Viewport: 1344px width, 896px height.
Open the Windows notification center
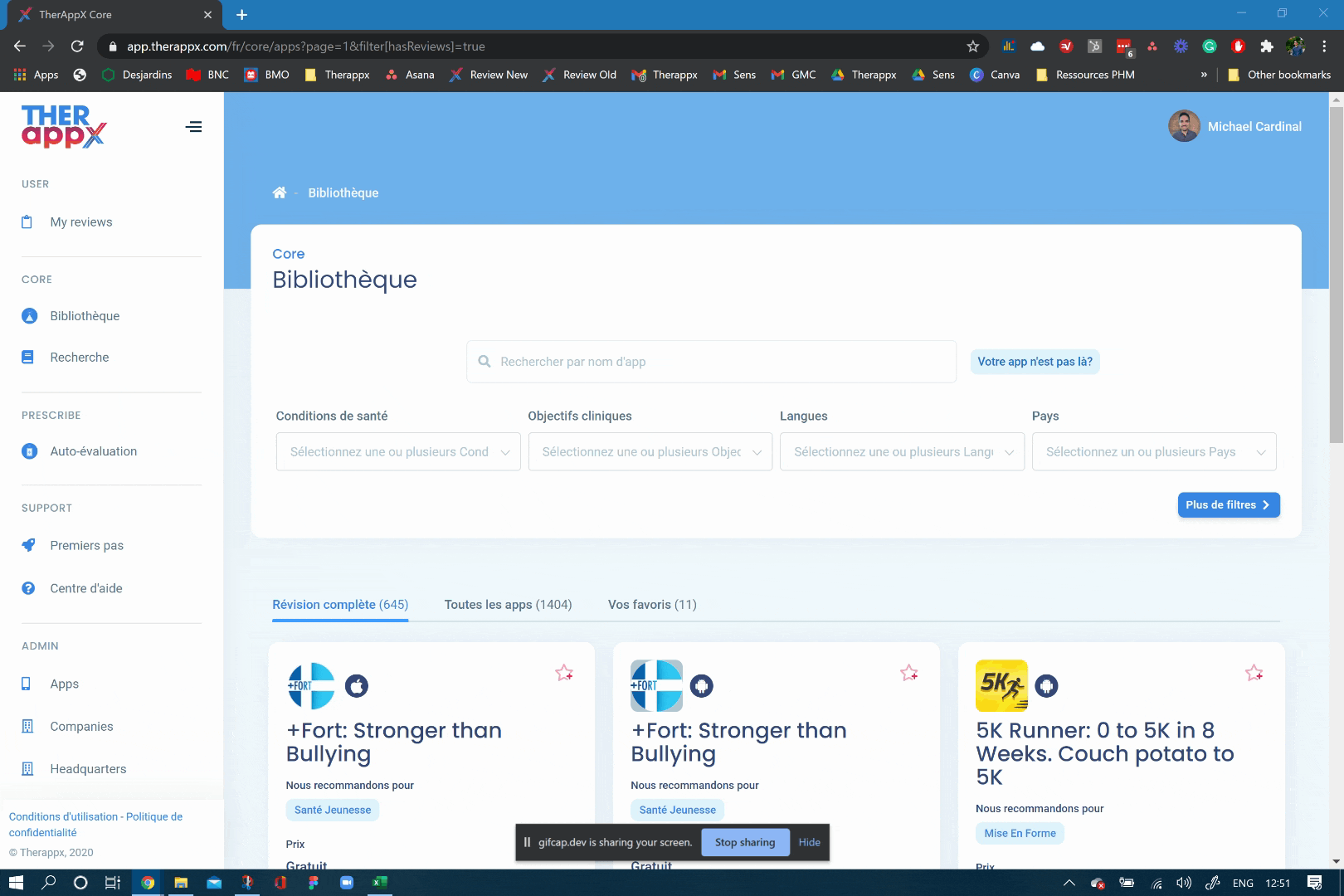(x=1314, y=883)
